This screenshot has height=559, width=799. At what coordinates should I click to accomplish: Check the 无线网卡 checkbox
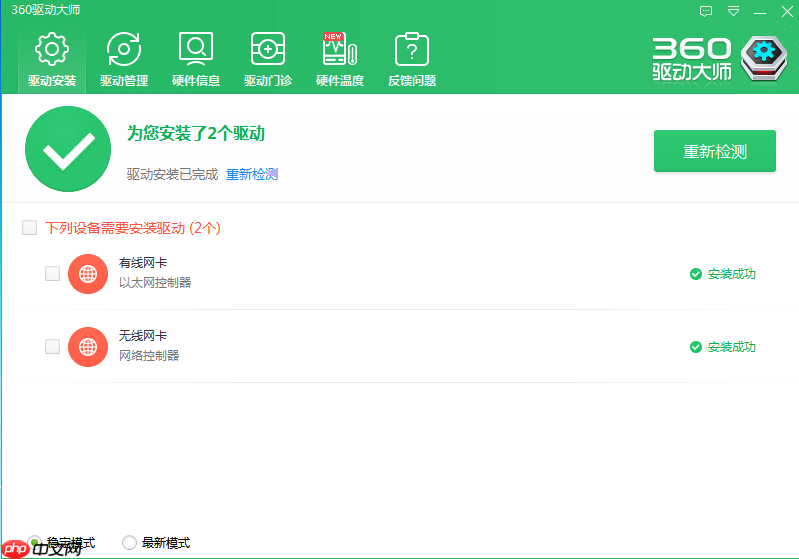click(52, 347)
